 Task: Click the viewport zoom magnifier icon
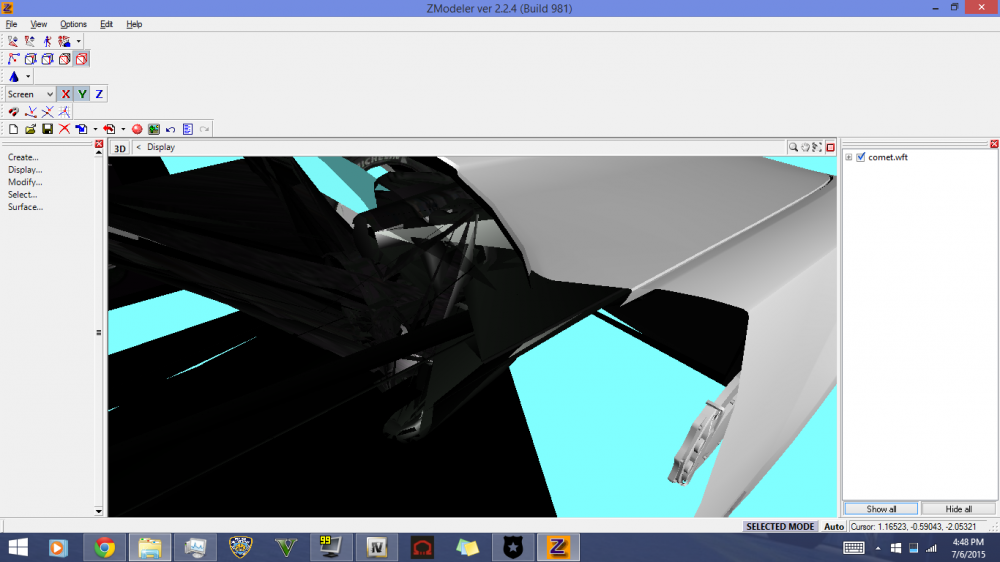click(x=793, y=147)
